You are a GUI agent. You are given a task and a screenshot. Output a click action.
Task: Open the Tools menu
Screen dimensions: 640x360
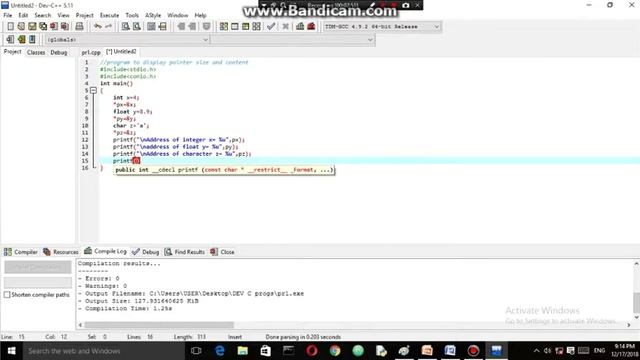(132, 15)
